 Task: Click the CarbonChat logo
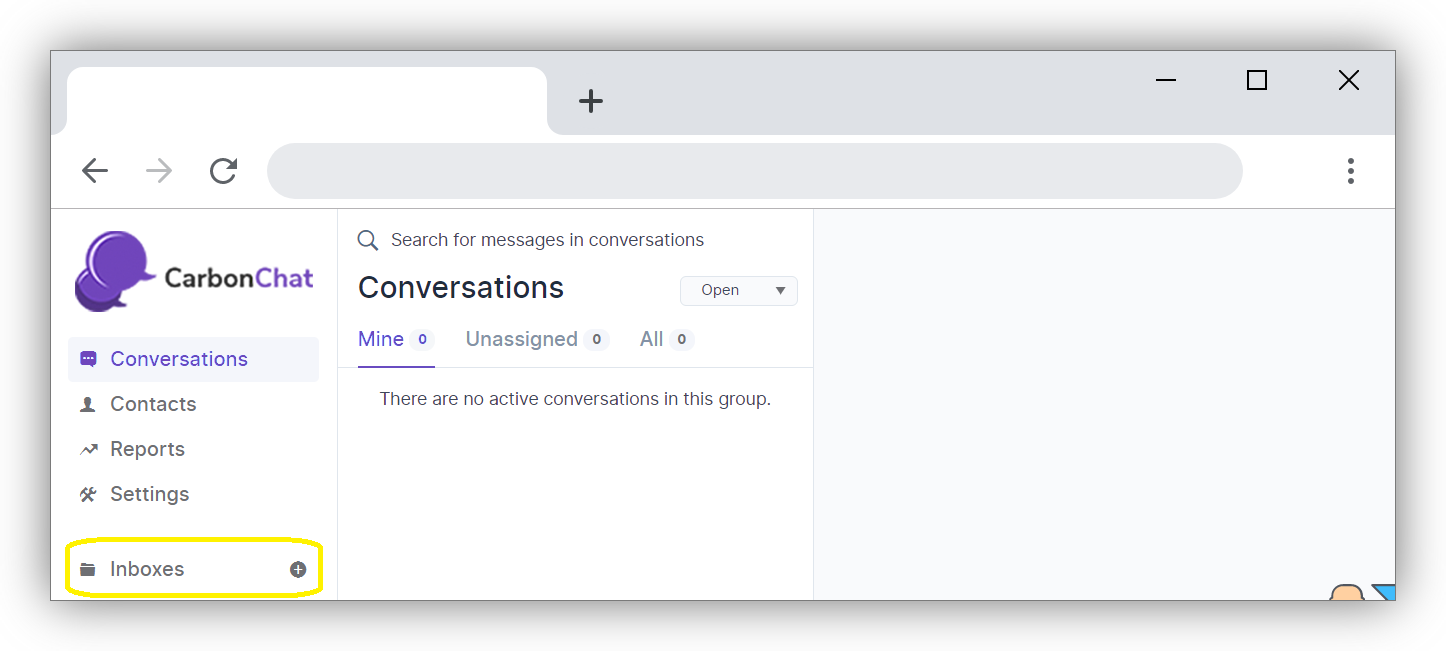click(194, 272)
